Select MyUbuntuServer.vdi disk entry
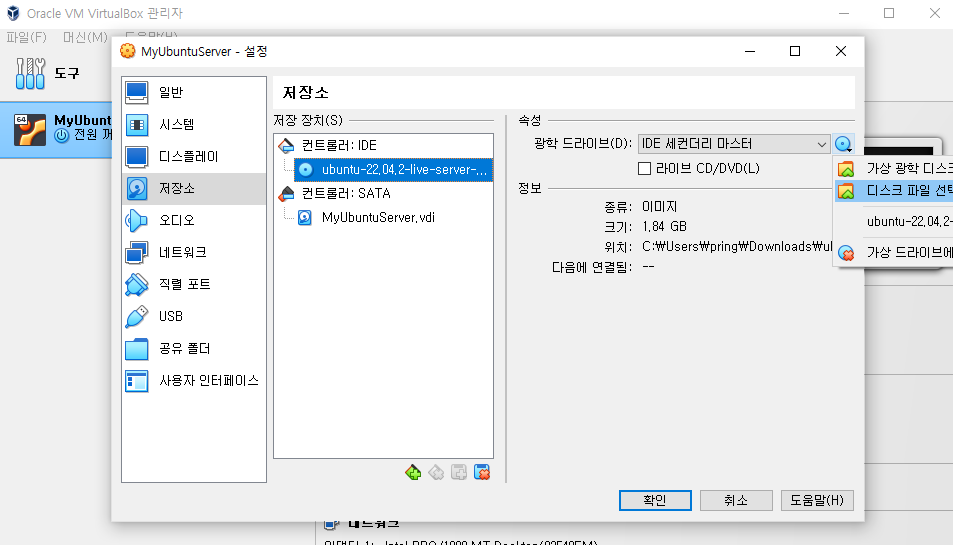 (x=378, y=218)
